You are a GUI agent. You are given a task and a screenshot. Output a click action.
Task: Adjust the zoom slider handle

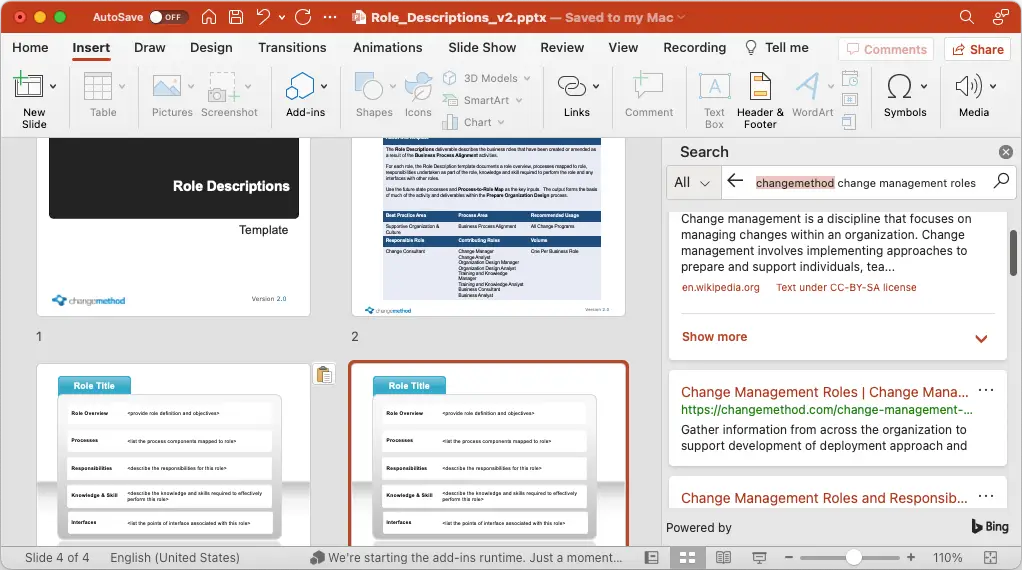(854, 558)
